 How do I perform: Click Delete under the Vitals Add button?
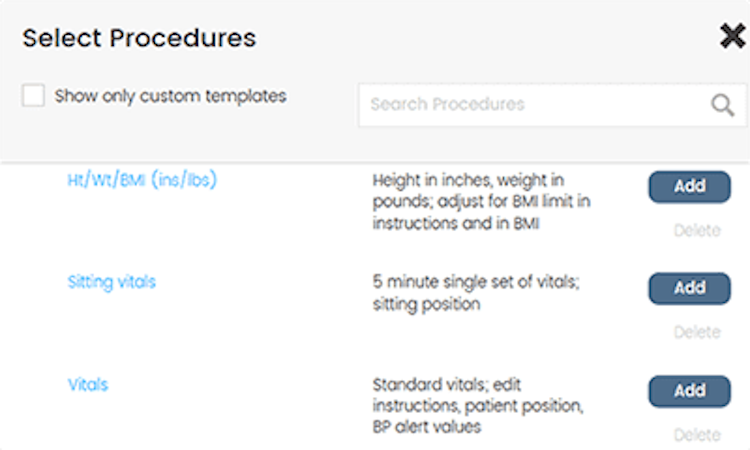[x=696, y=434]
